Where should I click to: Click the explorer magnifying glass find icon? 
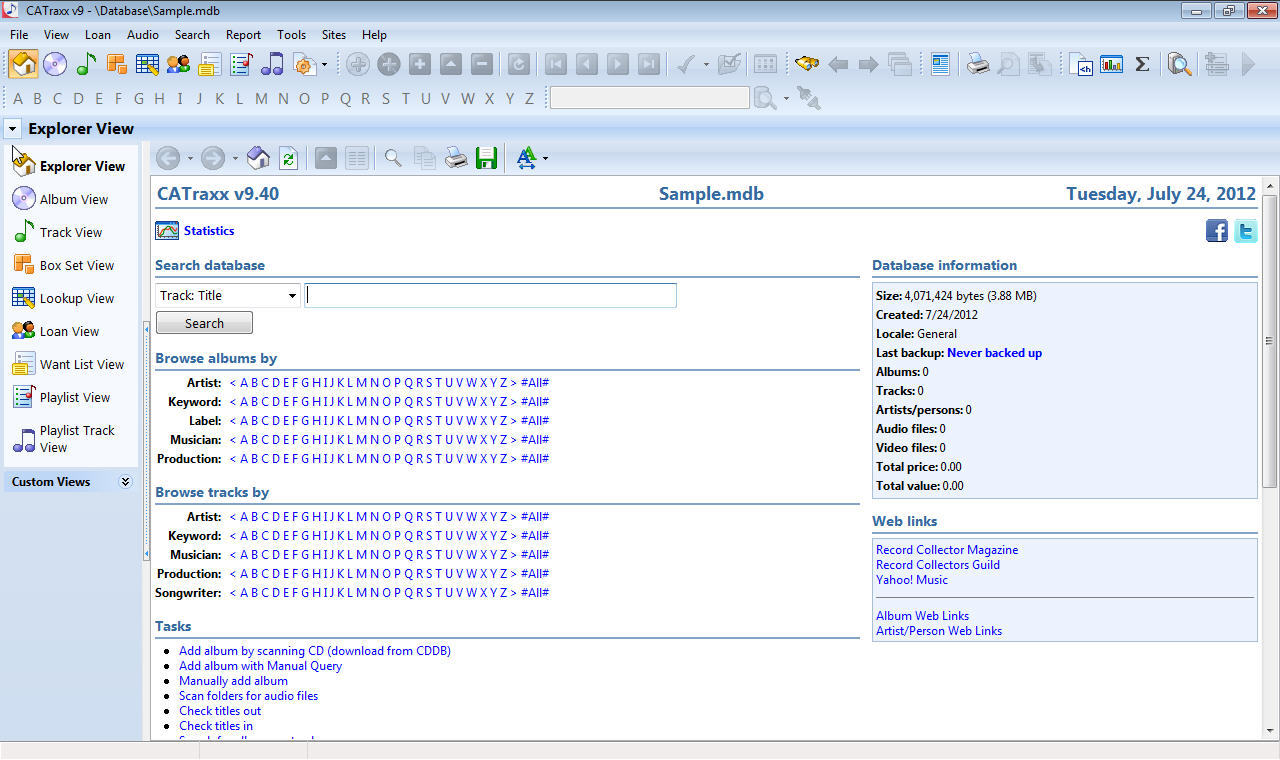[393, 158]
